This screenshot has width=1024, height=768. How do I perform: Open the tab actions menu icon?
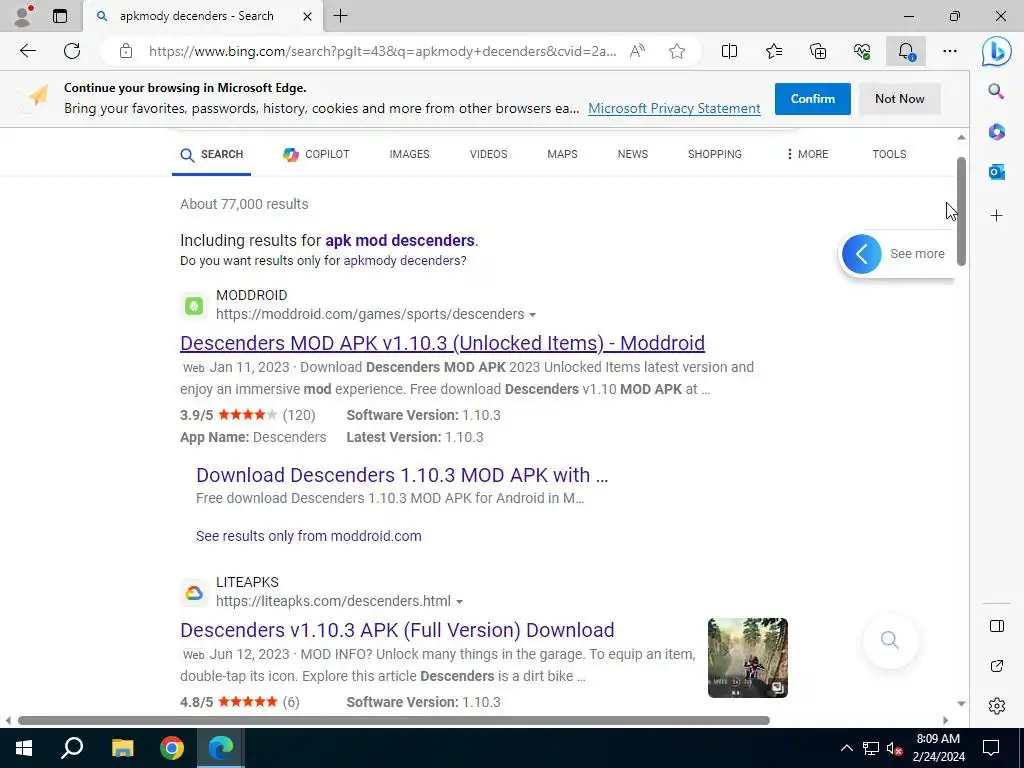[x=59, y=16]
